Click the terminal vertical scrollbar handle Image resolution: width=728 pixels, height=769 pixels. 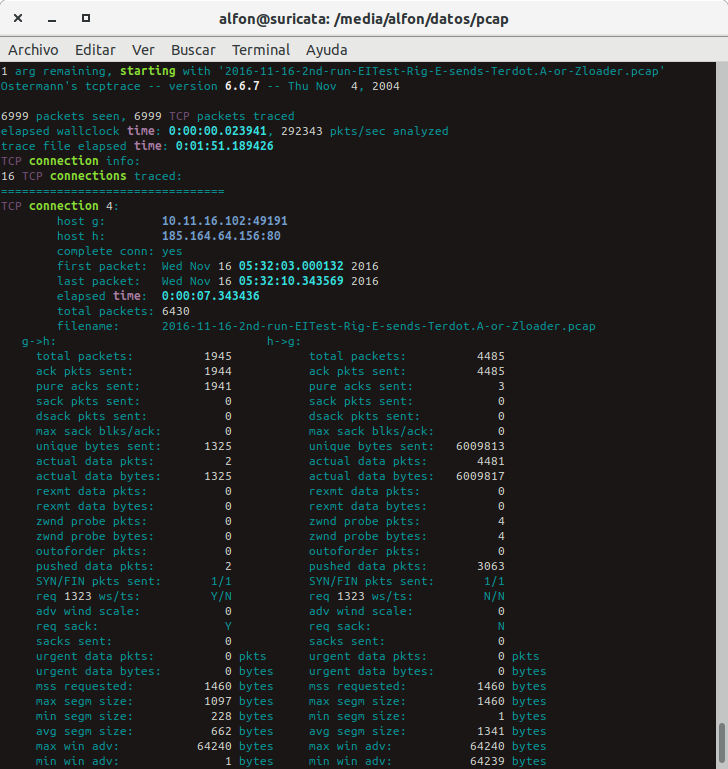coord(722,743)
